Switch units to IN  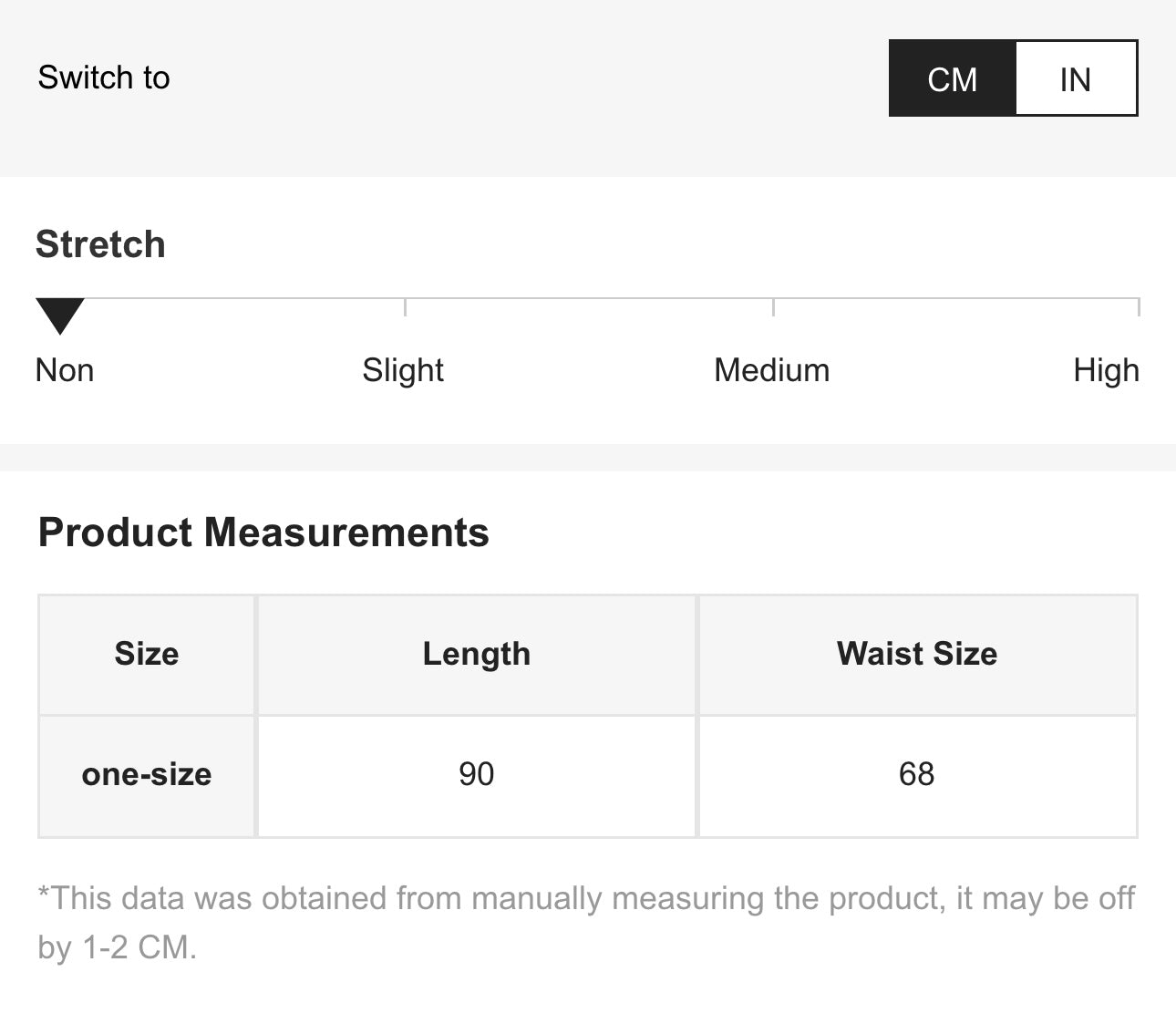point(1076,79)
